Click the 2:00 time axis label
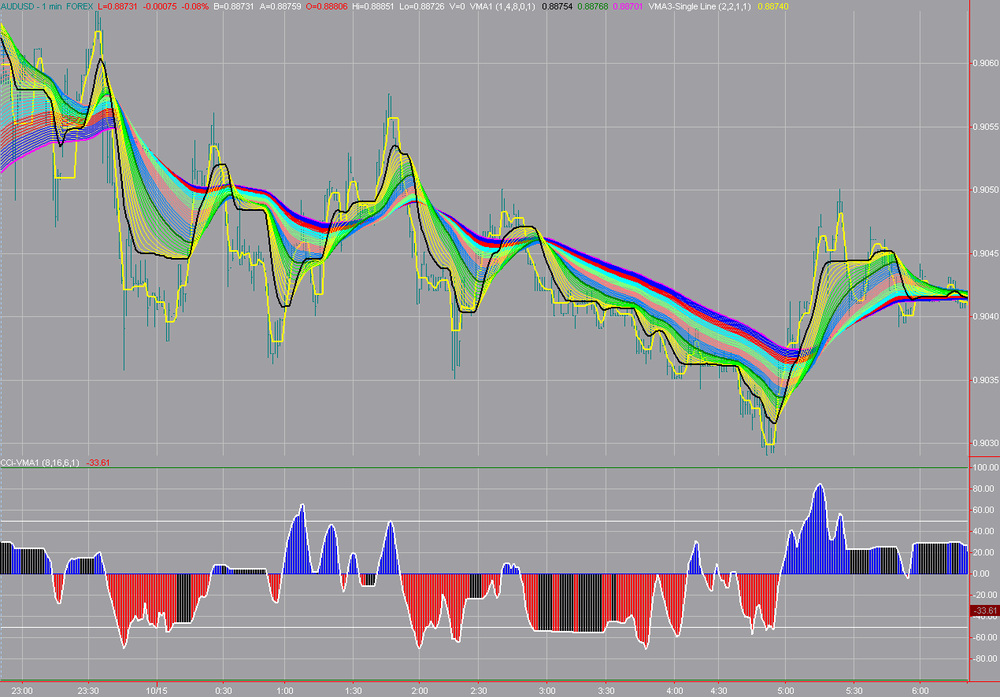Viewport: 1000px width, 697px height. point(420,691)
